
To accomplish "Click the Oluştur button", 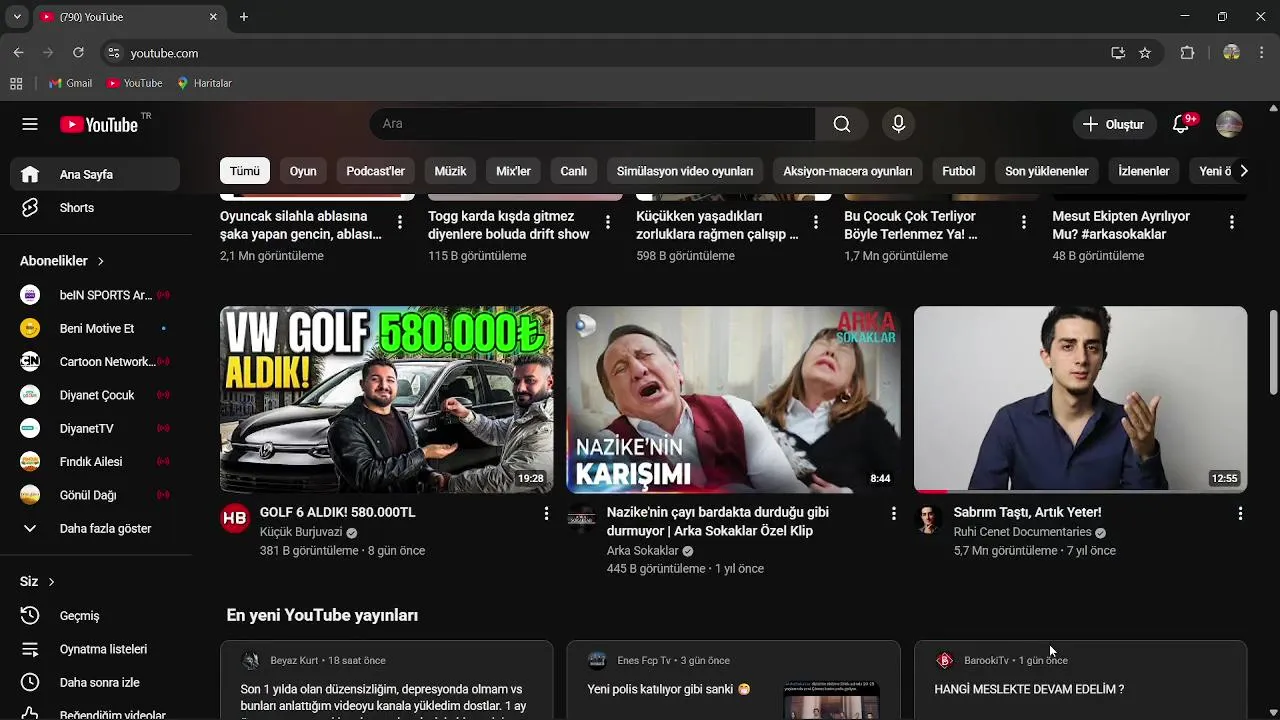I will point(1114,124).
